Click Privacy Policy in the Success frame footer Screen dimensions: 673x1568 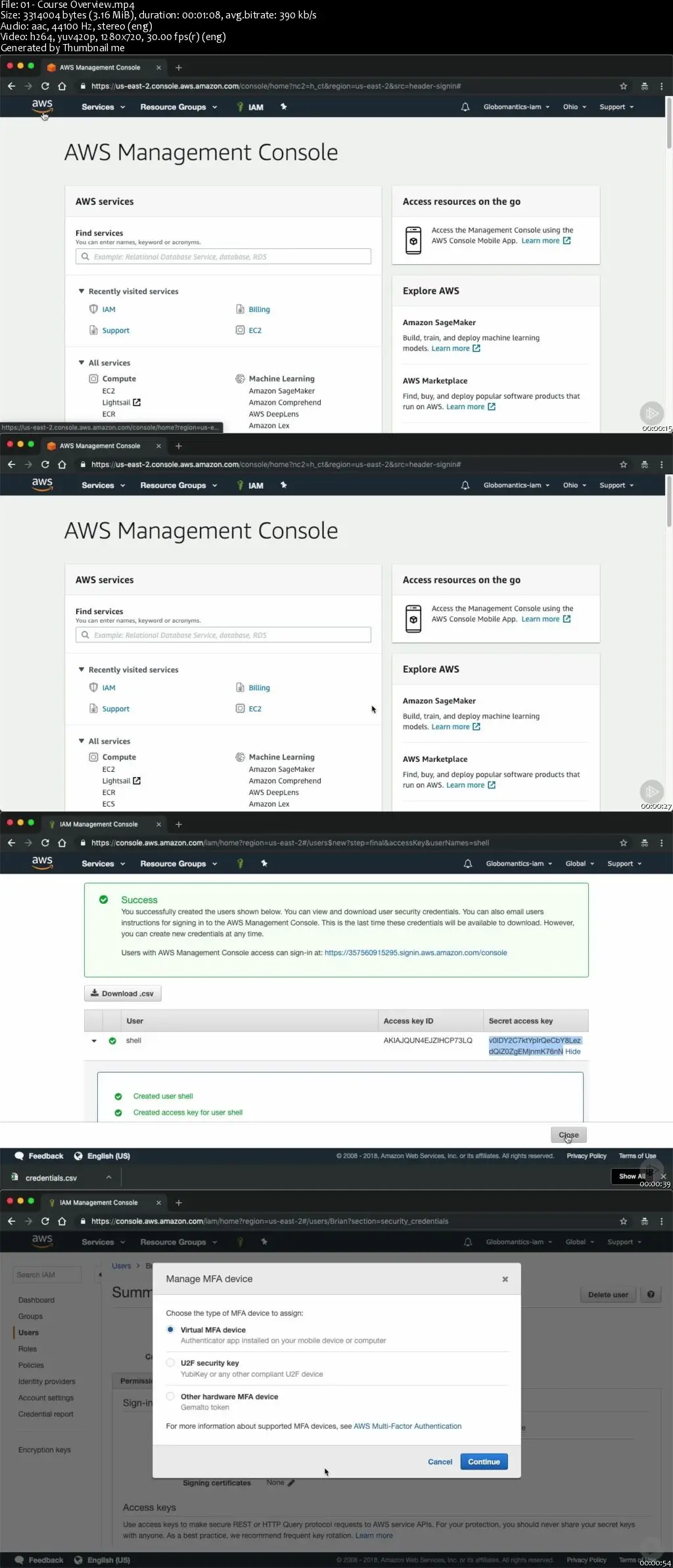point(586,1155)
